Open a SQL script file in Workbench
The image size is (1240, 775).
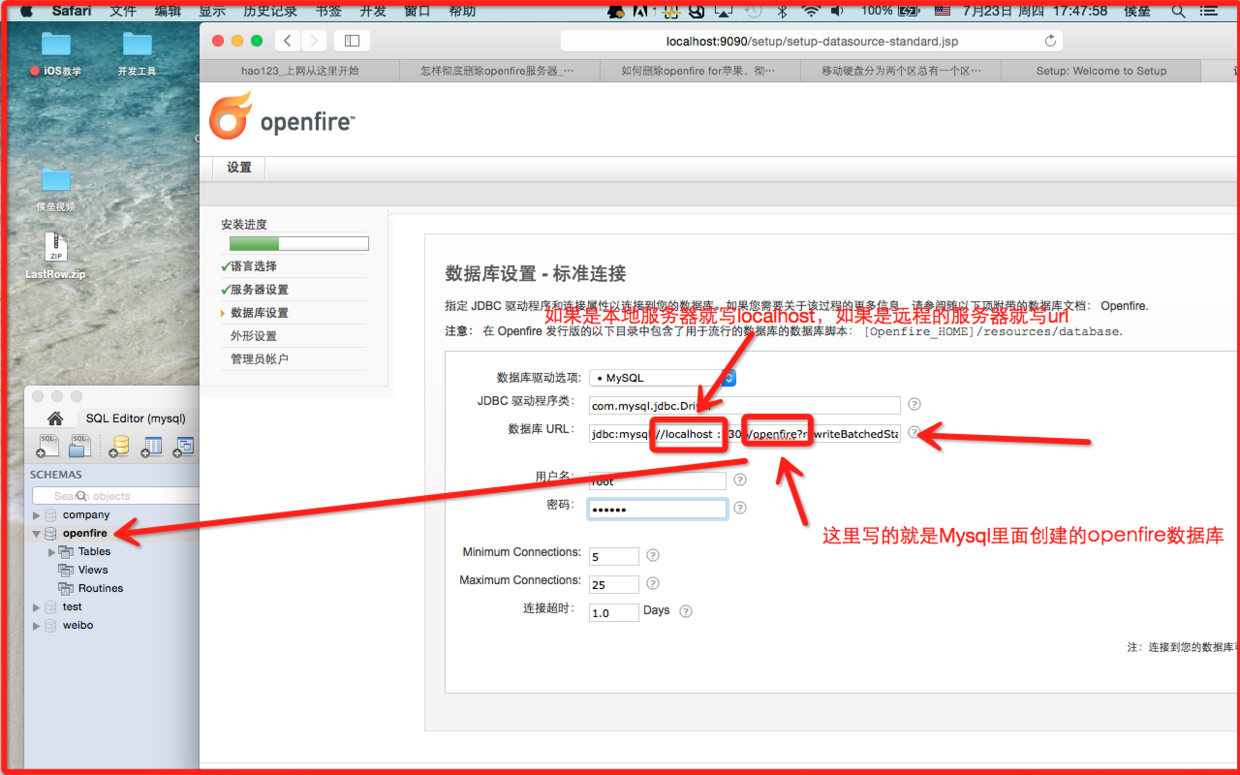[x=79, y=446]
